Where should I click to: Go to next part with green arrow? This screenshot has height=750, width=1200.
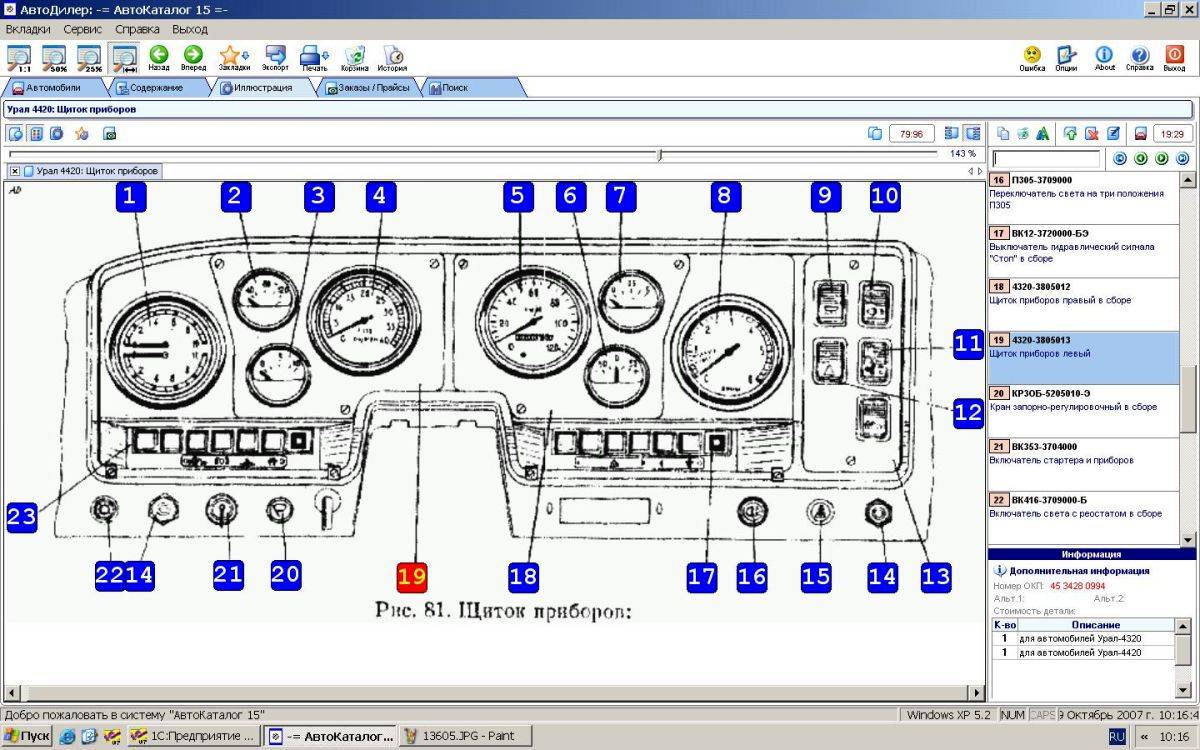click(x=1161, y=158)
